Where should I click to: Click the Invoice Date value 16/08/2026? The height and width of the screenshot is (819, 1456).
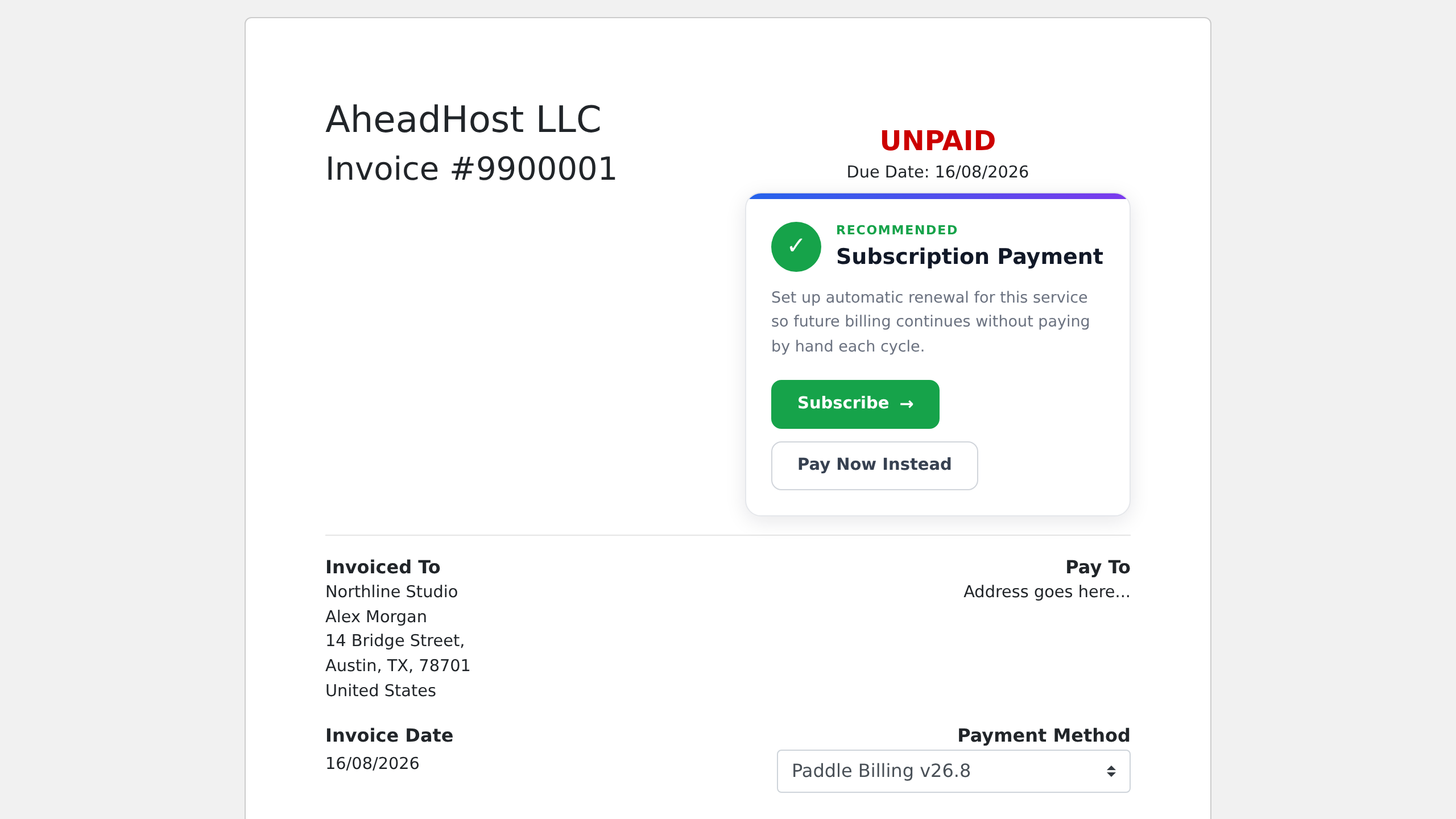[372, 763]
